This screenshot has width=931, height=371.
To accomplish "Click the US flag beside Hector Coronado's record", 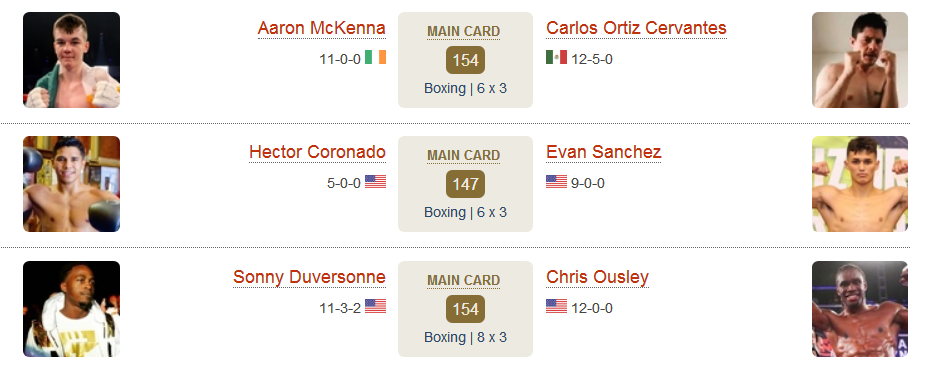I will pos(375,181).
